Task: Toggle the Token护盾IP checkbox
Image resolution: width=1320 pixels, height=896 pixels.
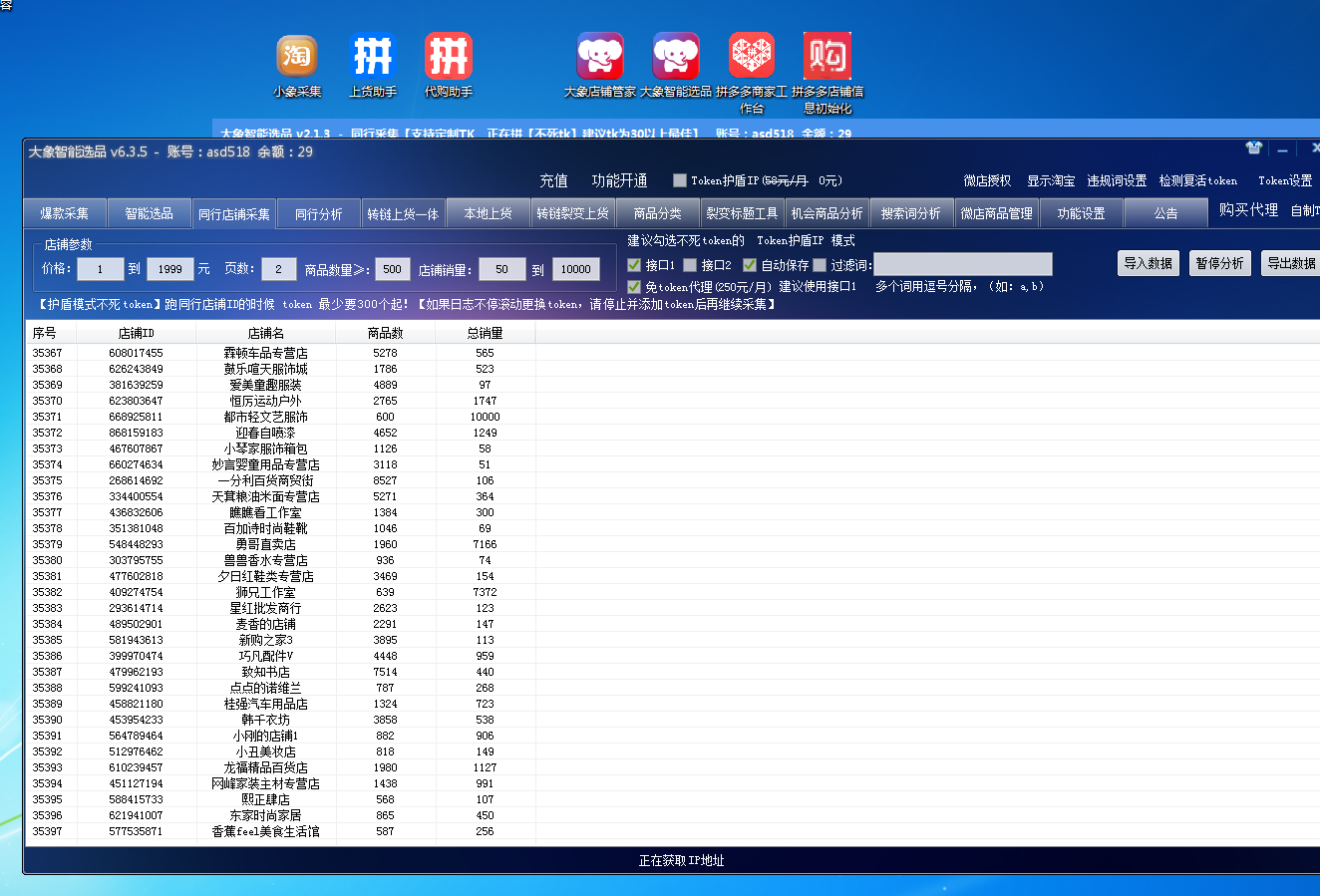Action: tap(680, 180)
